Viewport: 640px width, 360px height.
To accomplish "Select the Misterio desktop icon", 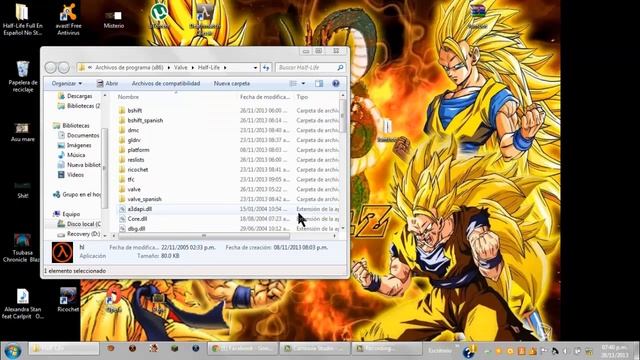I will [113, 19].
